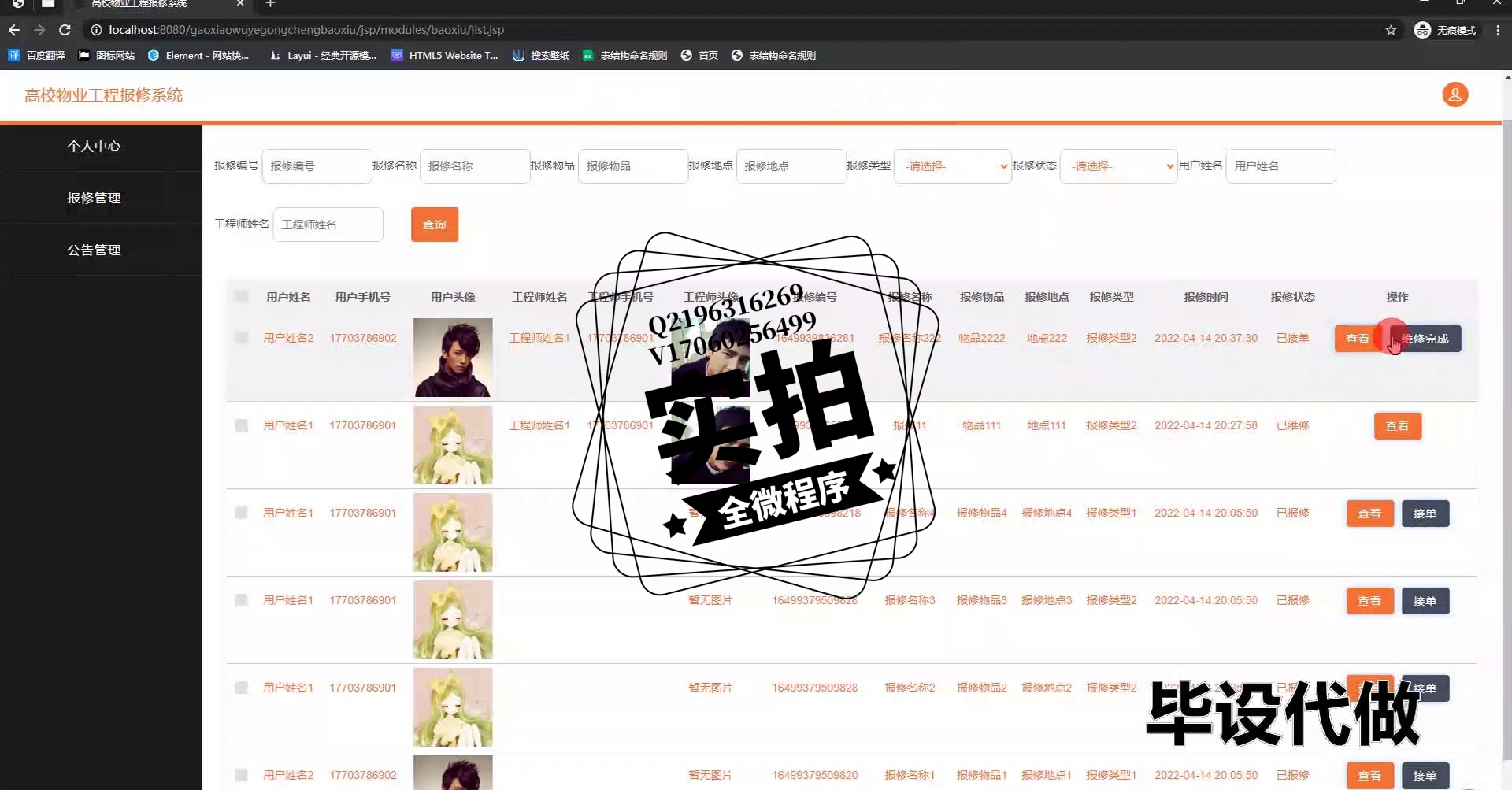Screen dimensions: 1512x790
Task: Click 查看 for 报修物品4 row
Action: click(1370, 514)
